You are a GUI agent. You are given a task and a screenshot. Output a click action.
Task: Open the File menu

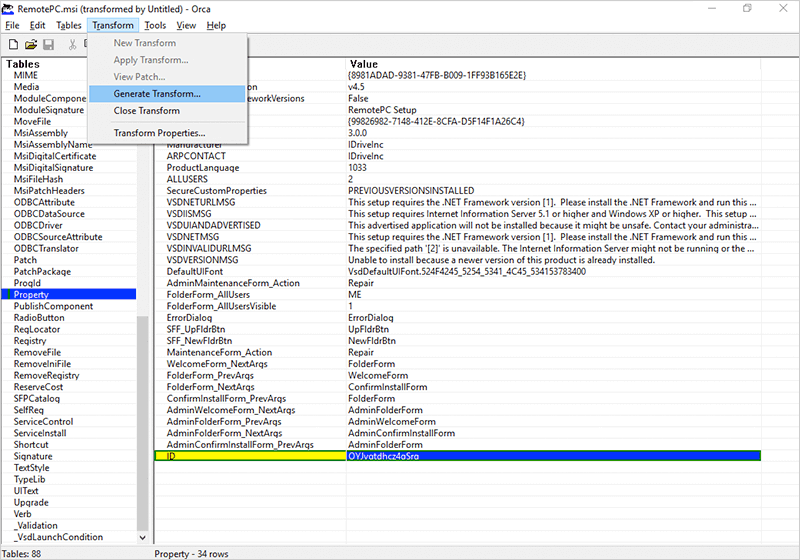(x=12, y=25)
